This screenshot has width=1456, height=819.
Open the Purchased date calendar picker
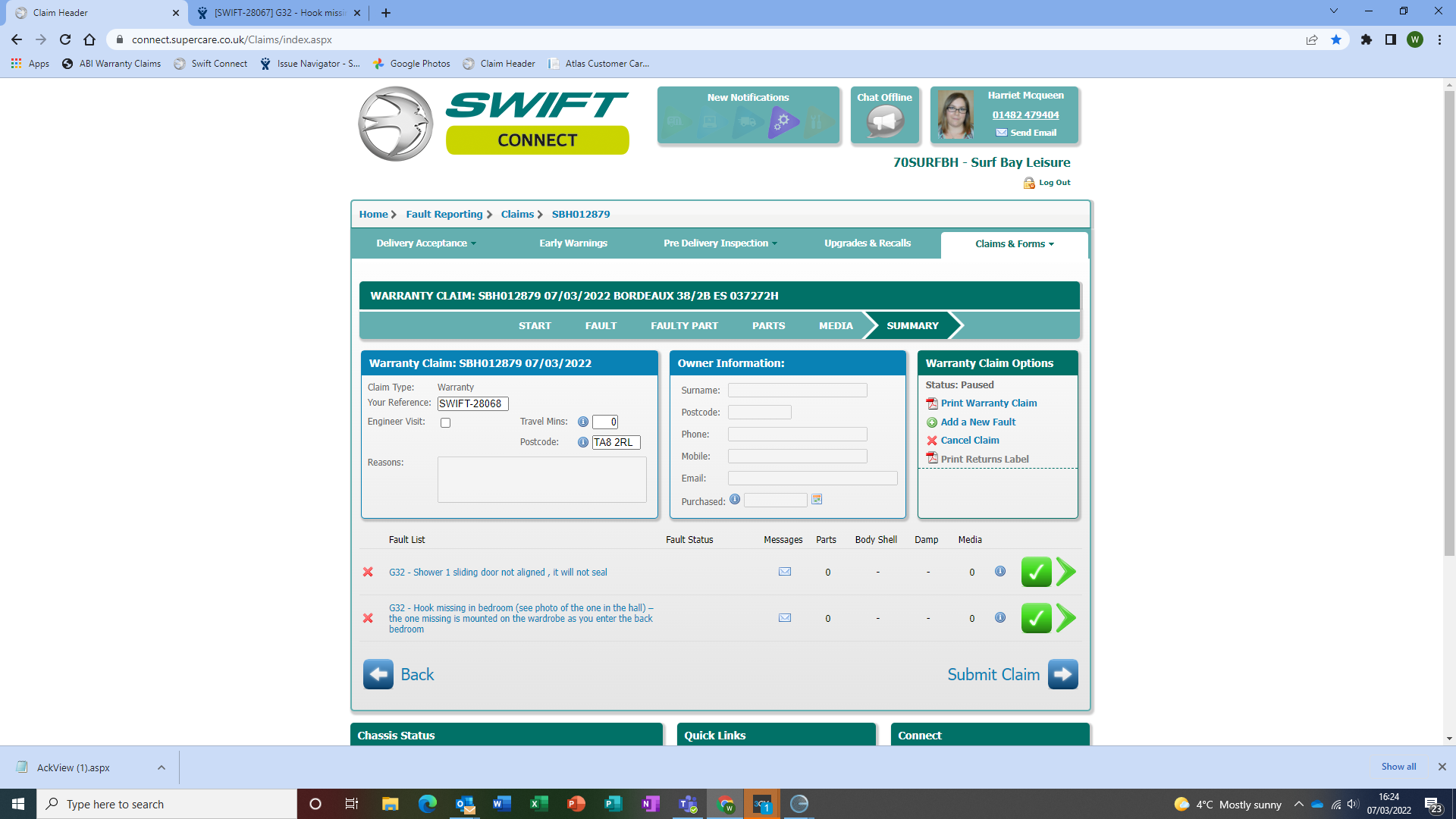(817, 500)
